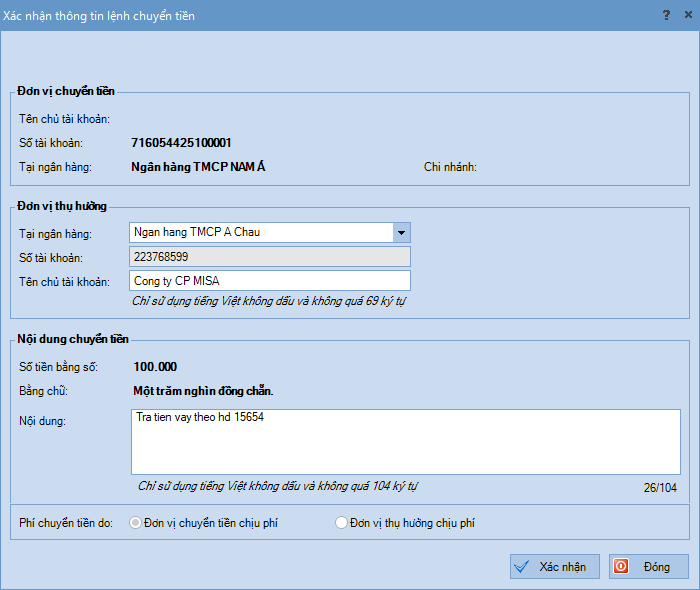Click the Ngân hàng TMCP NAM Á text
Image resolution: width=700 pixels, height=590 pixels.
click(198, 167)
